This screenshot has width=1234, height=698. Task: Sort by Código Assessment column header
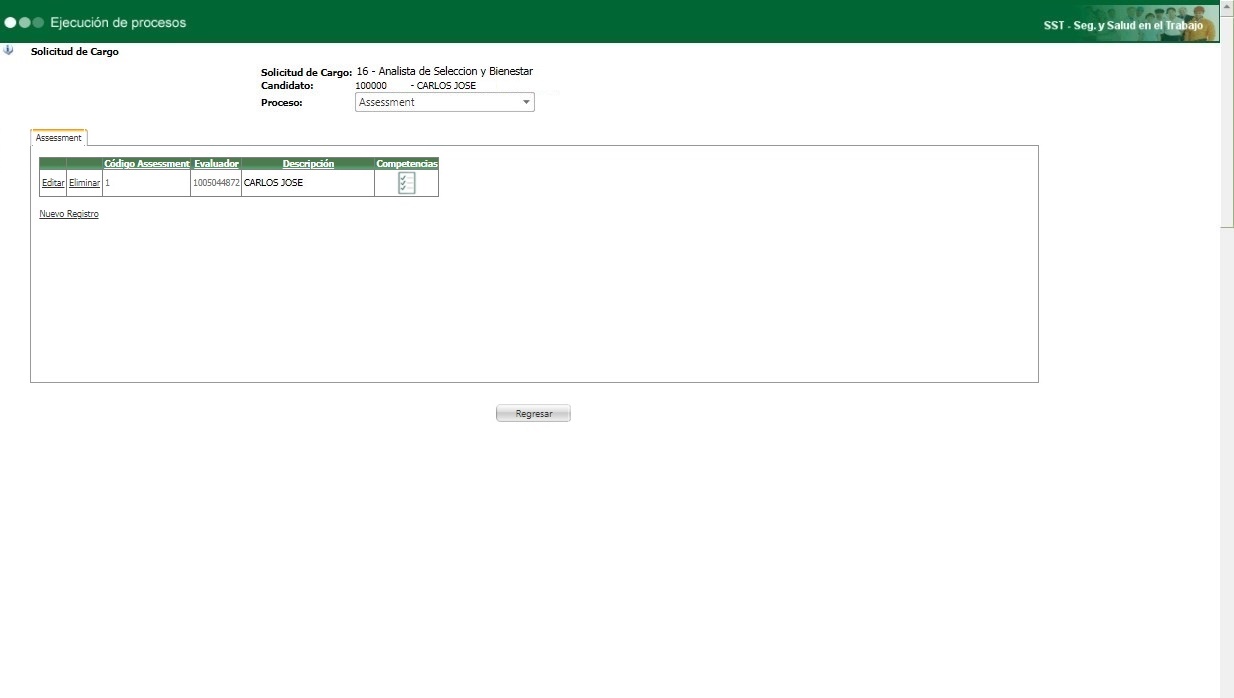click(x=147, y=164)
